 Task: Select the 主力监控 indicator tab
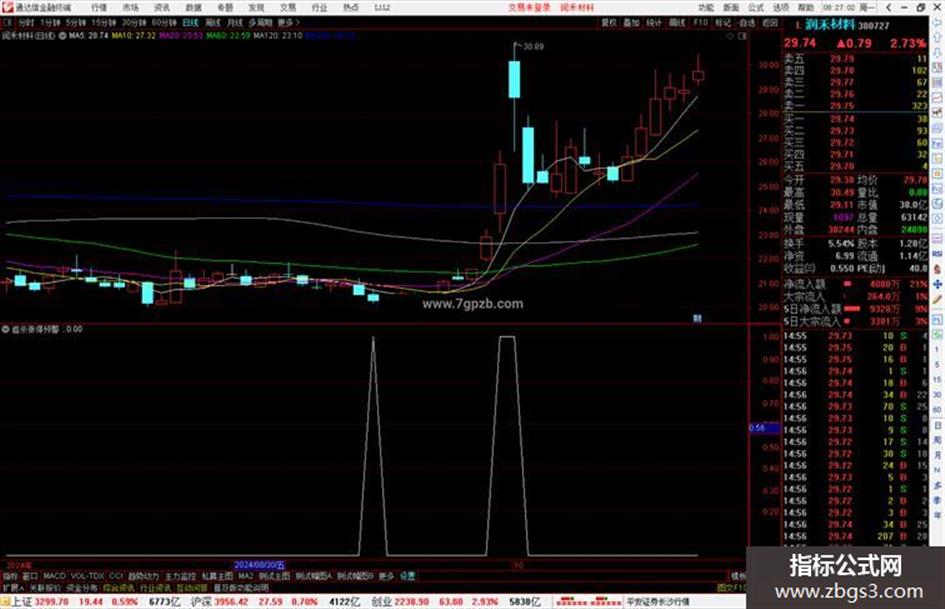click(180, 576)
